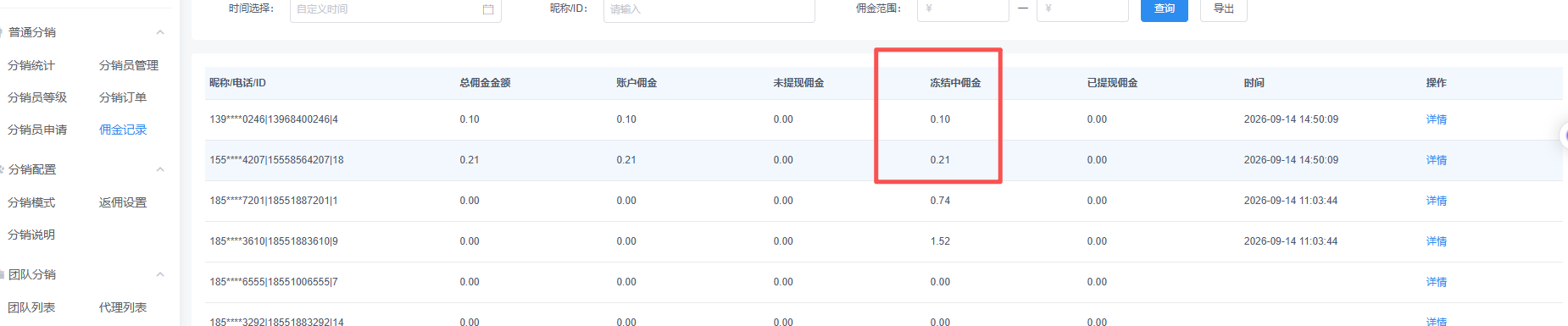Select 佣金记录 menu item

pos(123,130)
